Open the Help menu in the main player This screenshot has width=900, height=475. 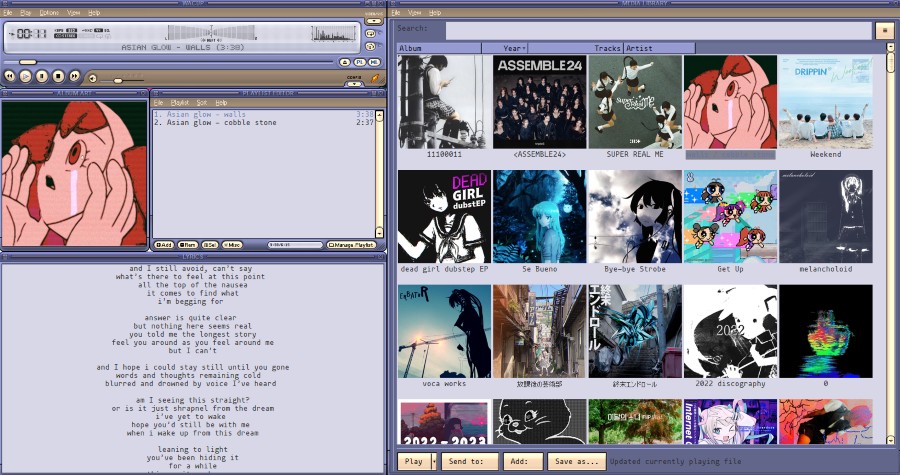(x=94, y=13)
